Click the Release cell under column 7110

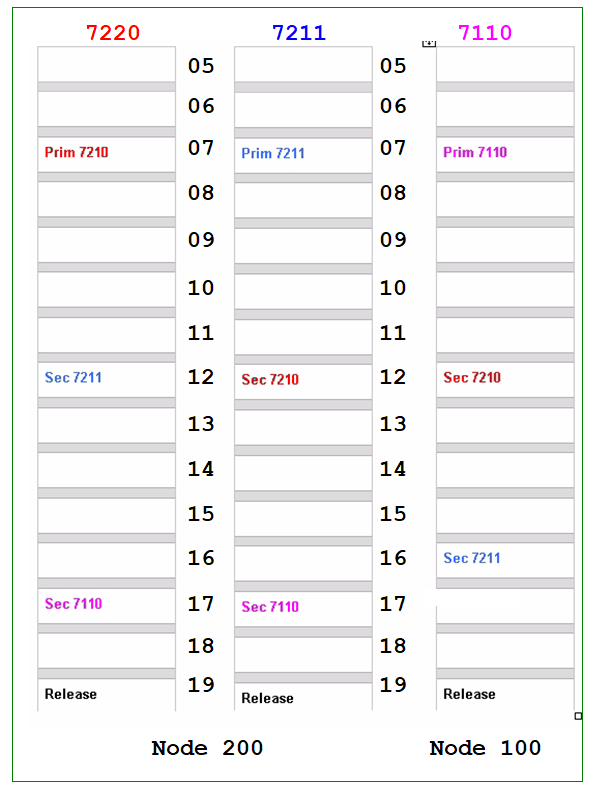click(x=505, y=695)
